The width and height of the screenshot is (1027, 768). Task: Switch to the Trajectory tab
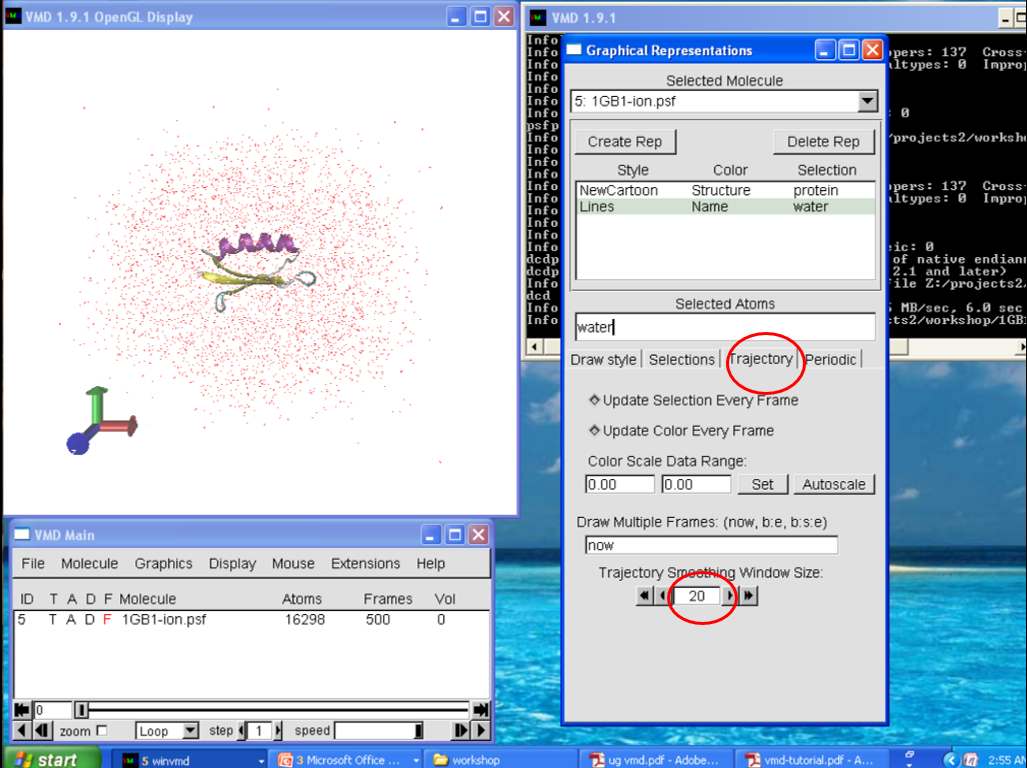click(760, 359)
